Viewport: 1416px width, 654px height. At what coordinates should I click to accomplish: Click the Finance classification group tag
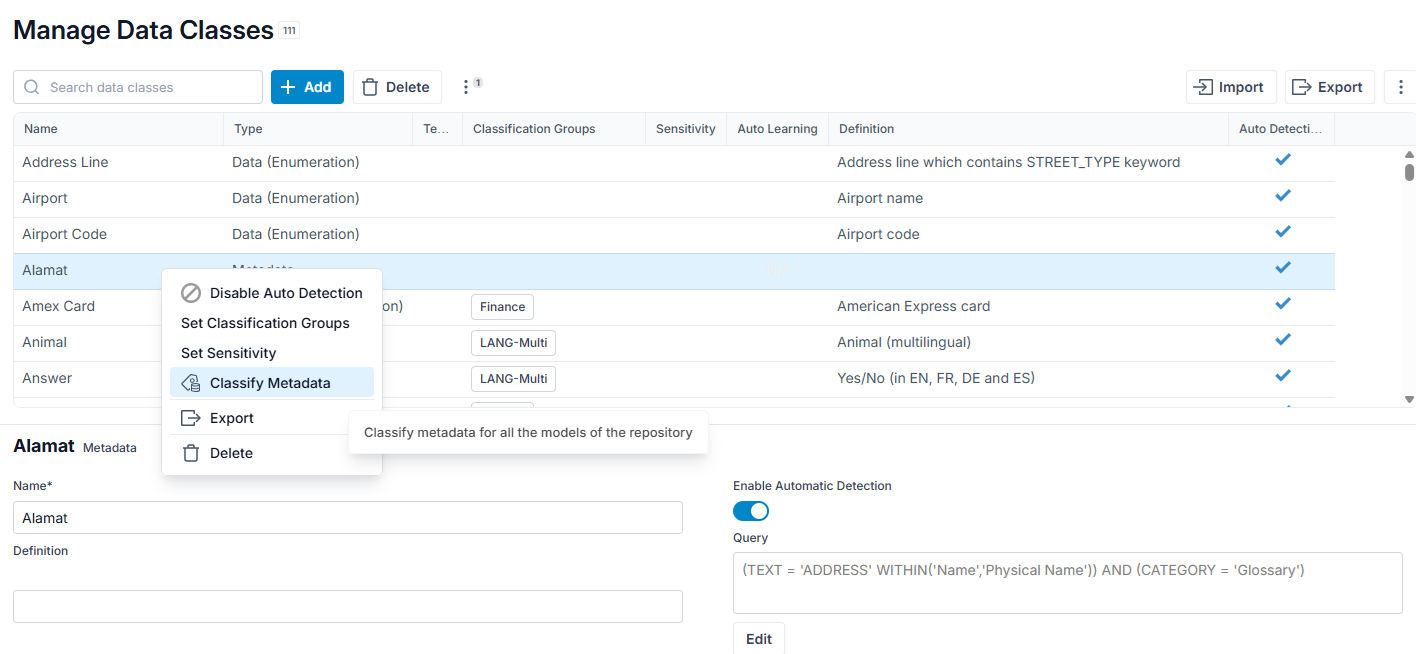pyautogui.click(x=502, y=307)
